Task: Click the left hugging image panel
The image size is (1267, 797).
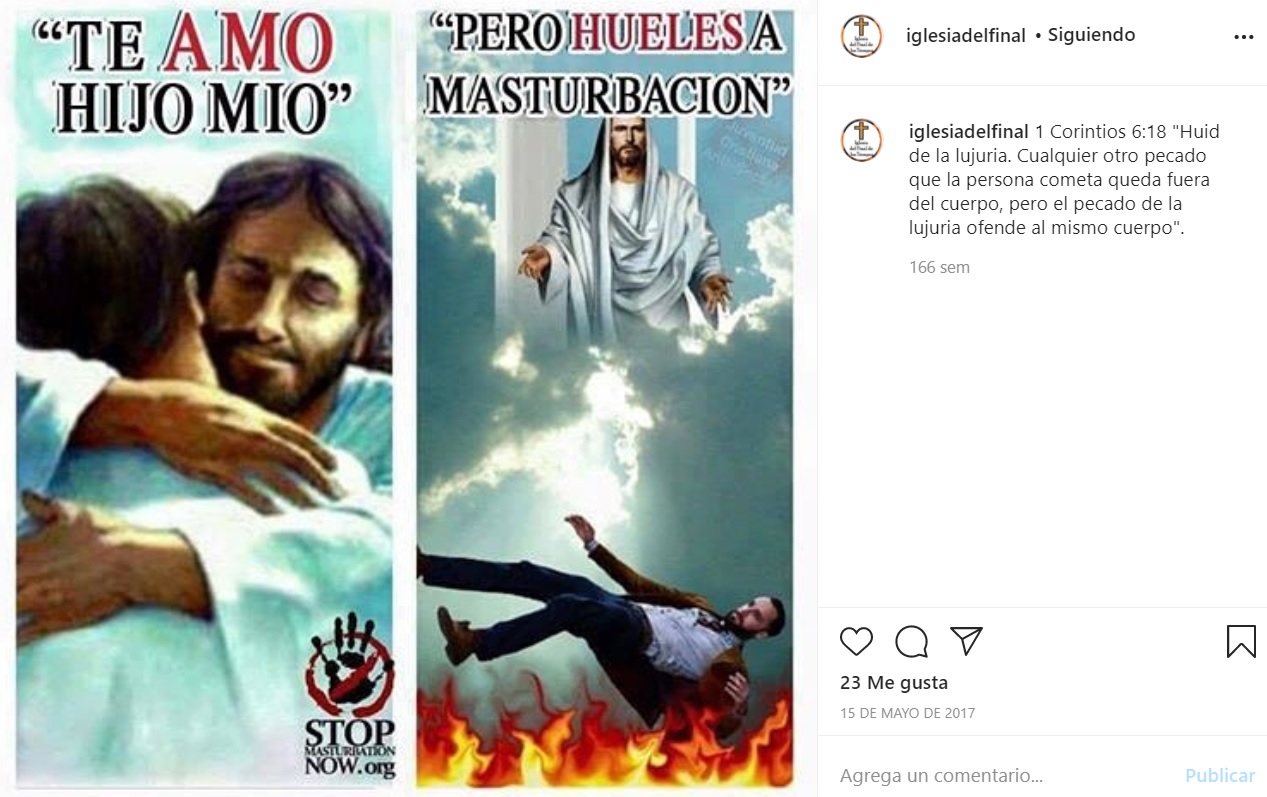Action: 204,398
